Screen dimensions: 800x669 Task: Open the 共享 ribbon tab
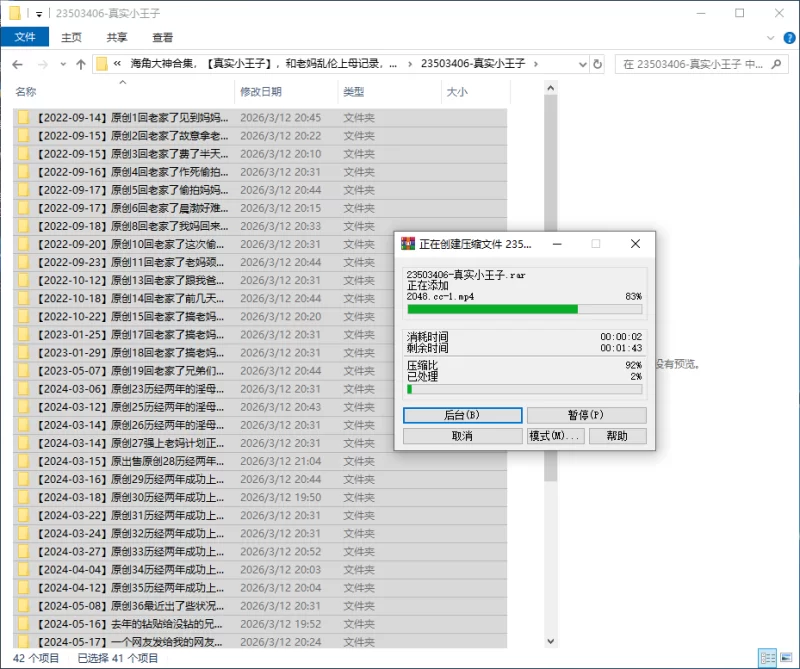pos(117,37)
